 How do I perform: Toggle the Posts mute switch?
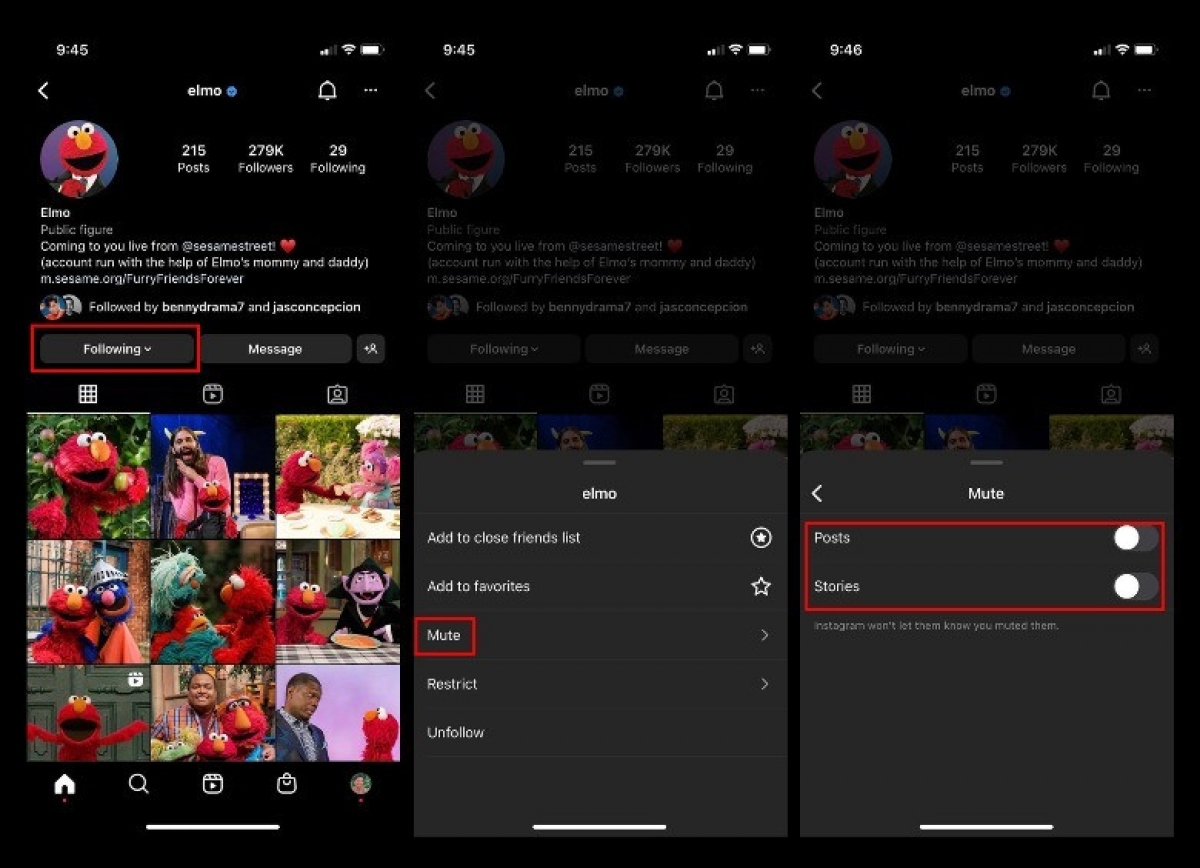click(x=1136, y=538)
